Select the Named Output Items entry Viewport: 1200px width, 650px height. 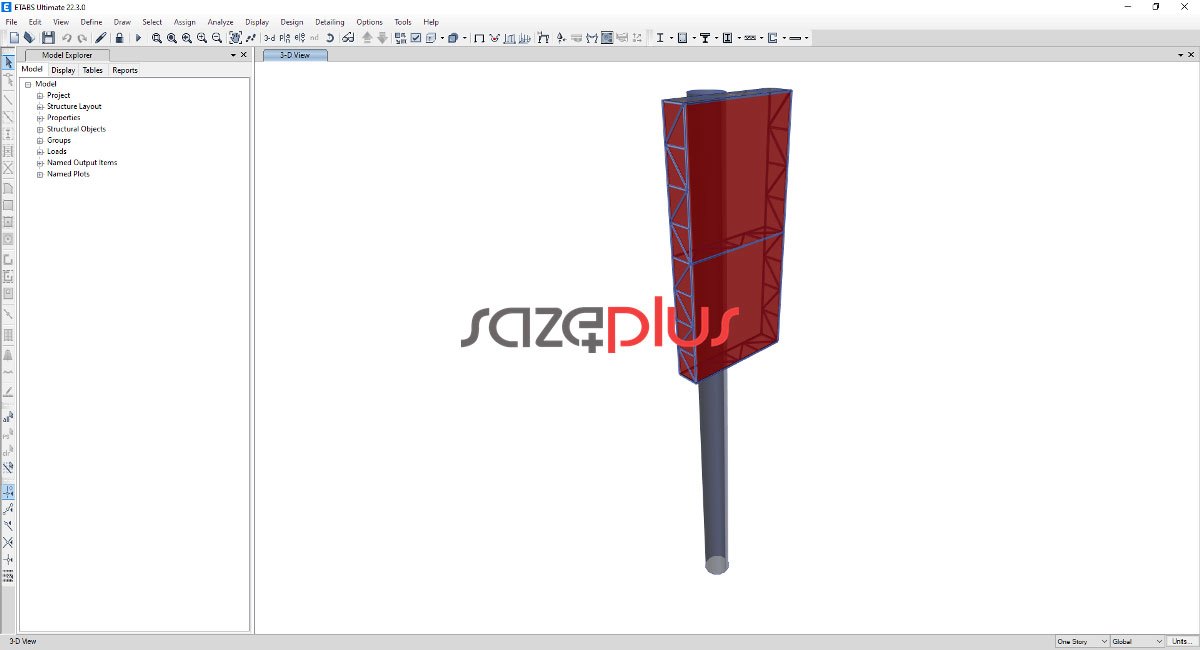(x=82, y=162)
